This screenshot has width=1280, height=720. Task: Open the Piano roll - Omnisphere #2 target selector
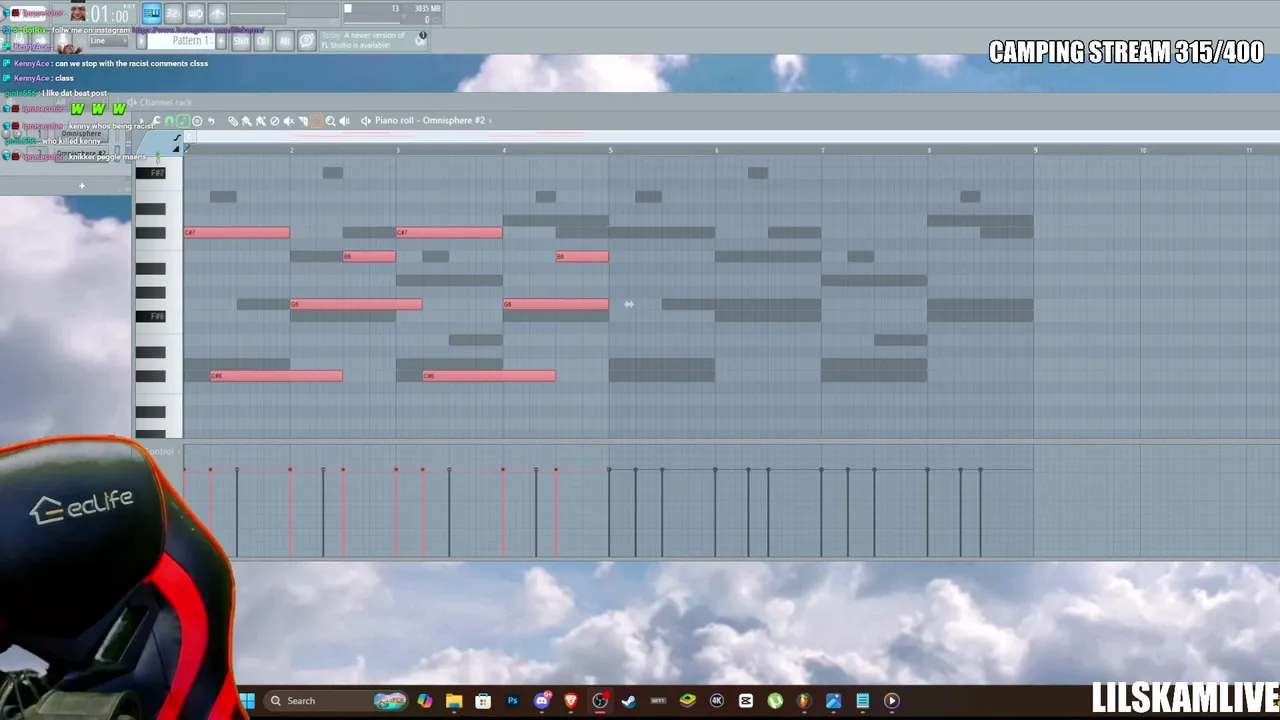pyautogui.click(x=430, y=121)
